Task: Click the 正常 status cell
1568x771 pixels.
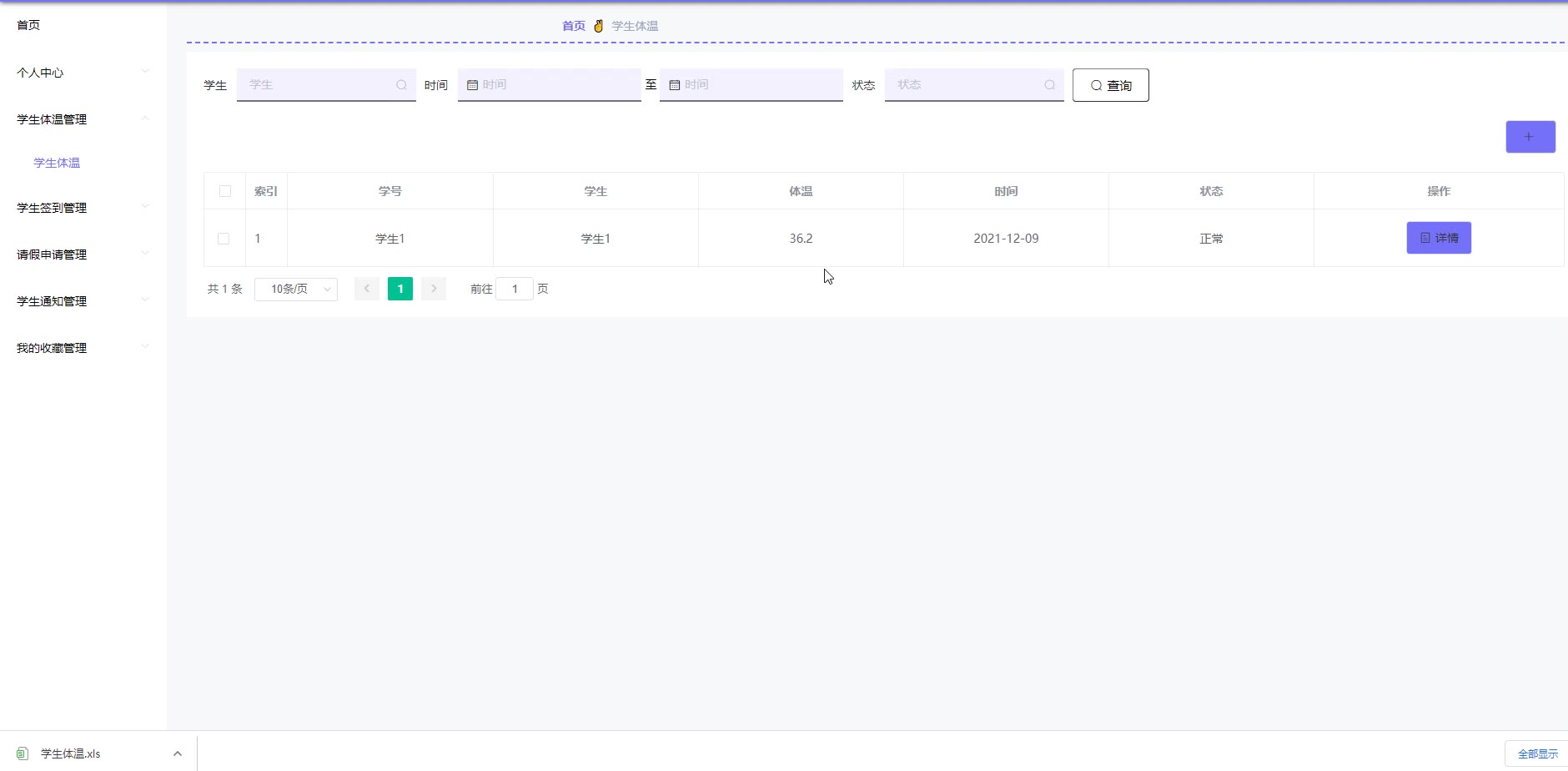Action: 1211,239
